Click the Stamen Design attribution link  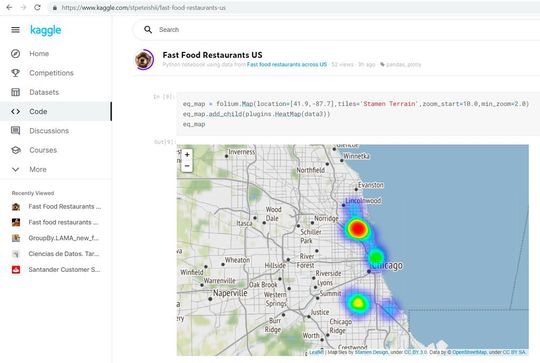[x=371, y=352]
